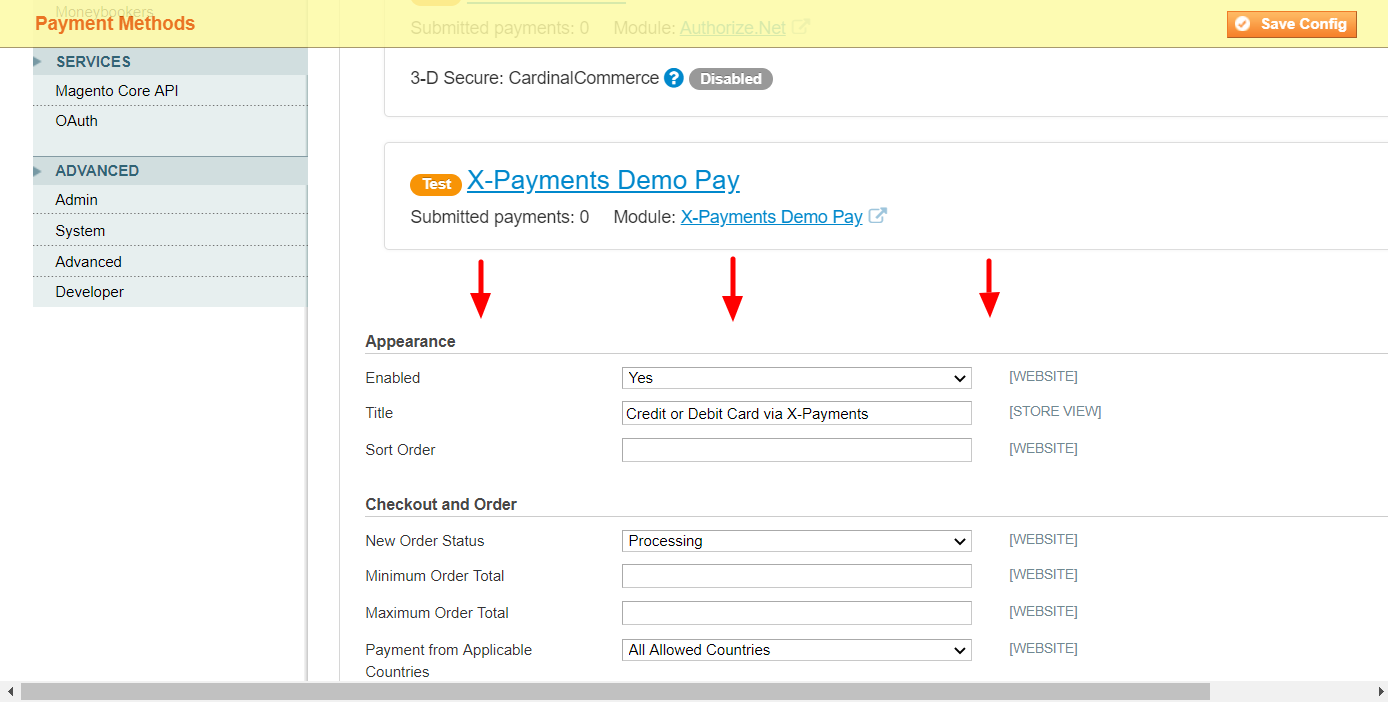
Task: Click the Title text field
Action: pos(797,413)
